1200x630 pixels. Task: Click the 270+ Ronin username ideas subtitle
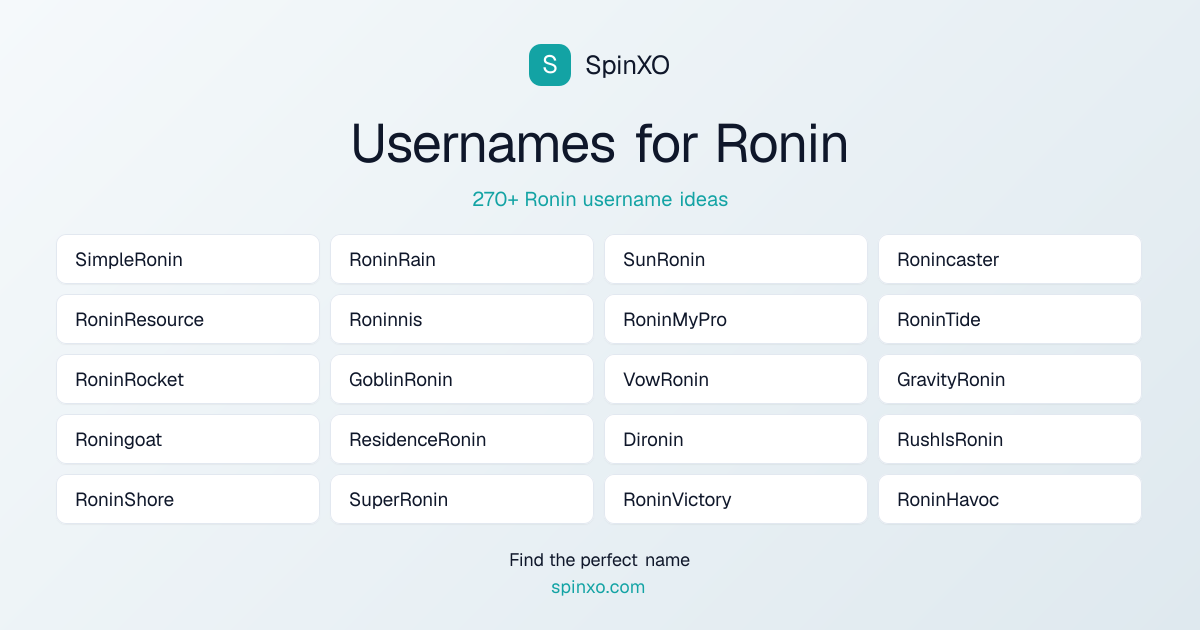(600, 199)
